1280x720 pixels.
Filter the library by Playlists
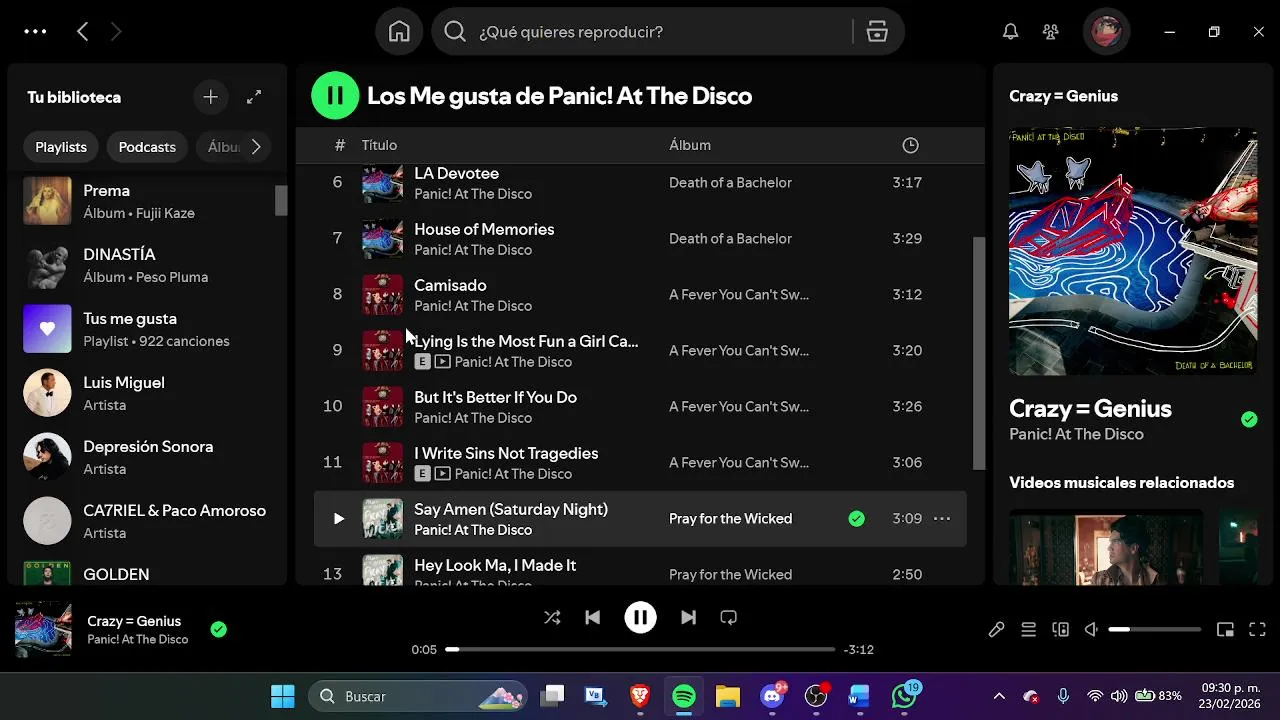61,147
